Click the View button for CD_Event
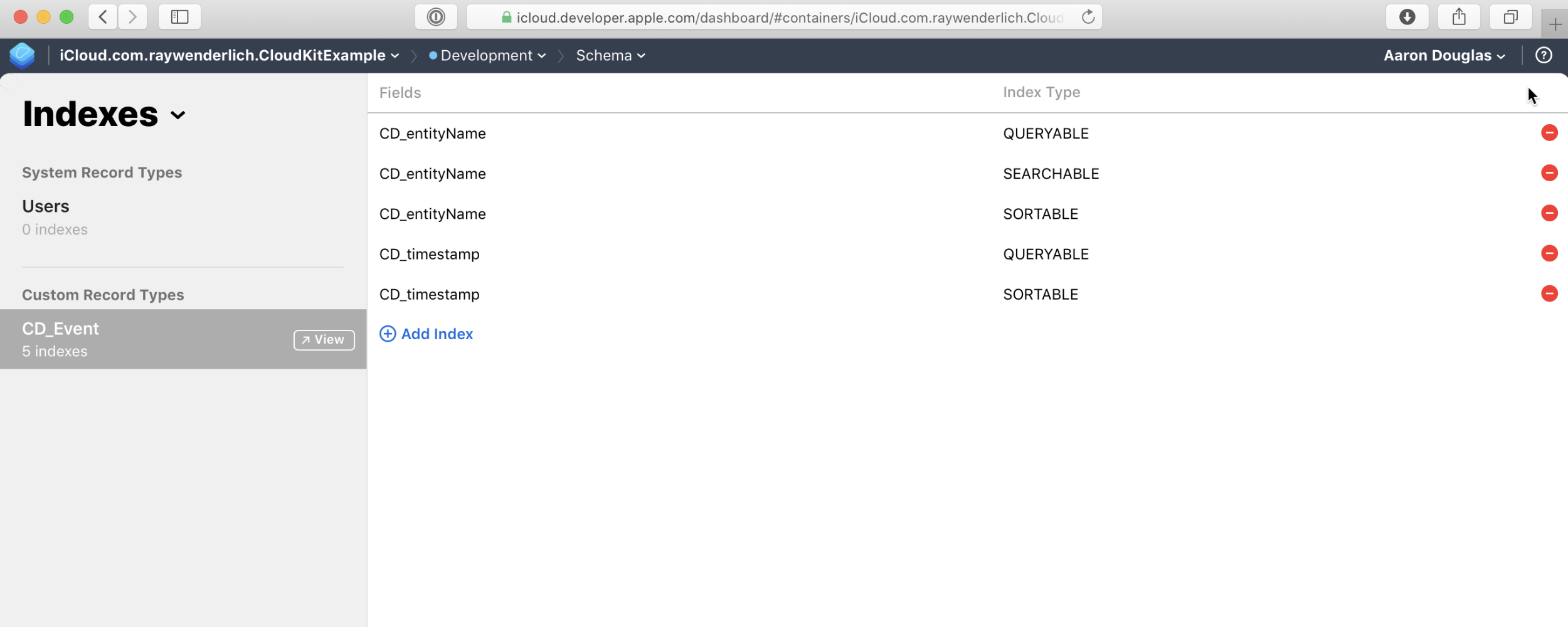 324,340
